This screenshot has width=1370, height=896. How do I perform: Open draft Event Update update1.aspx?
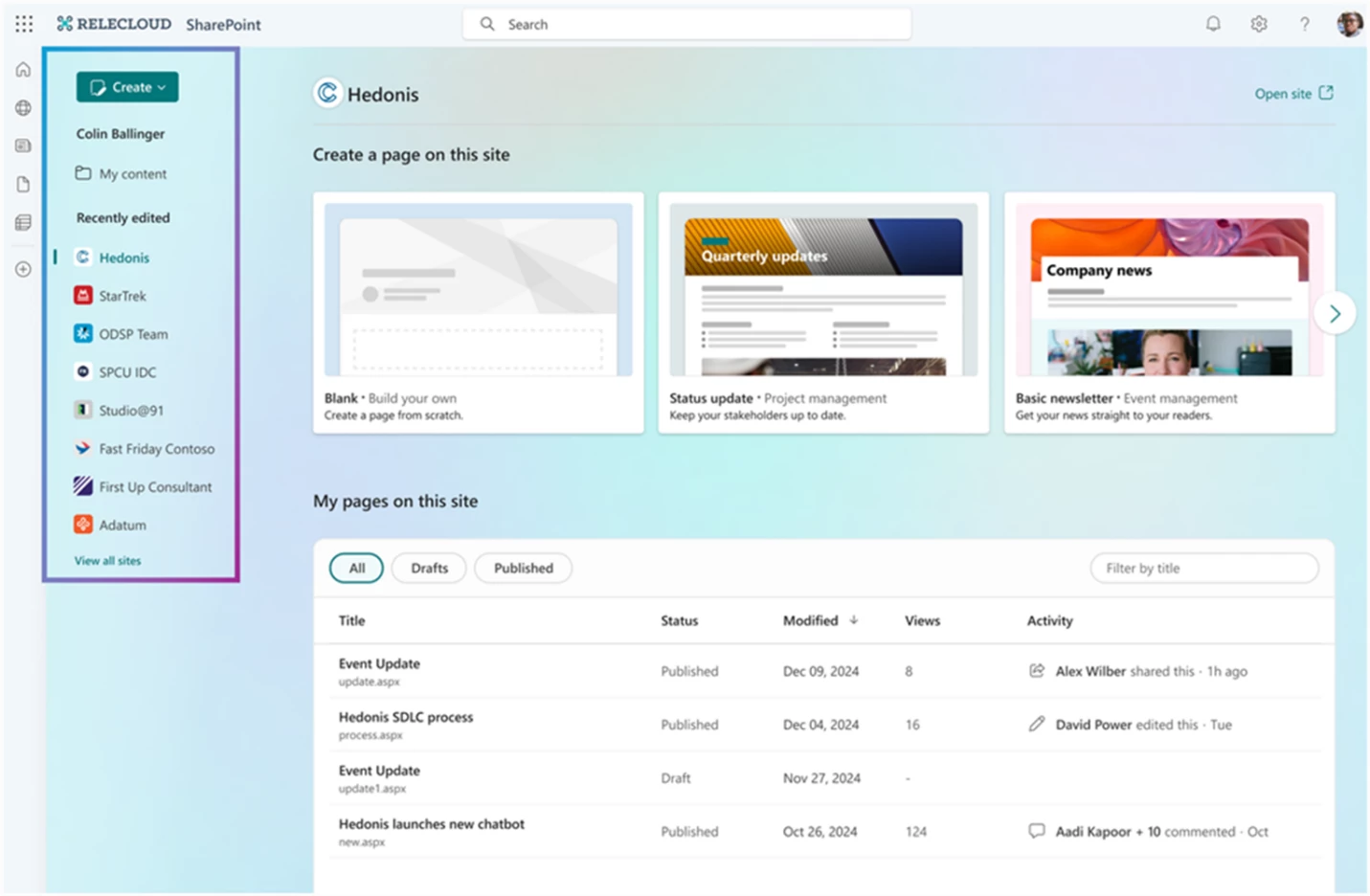pyautogui.click(x=379, y=771)
